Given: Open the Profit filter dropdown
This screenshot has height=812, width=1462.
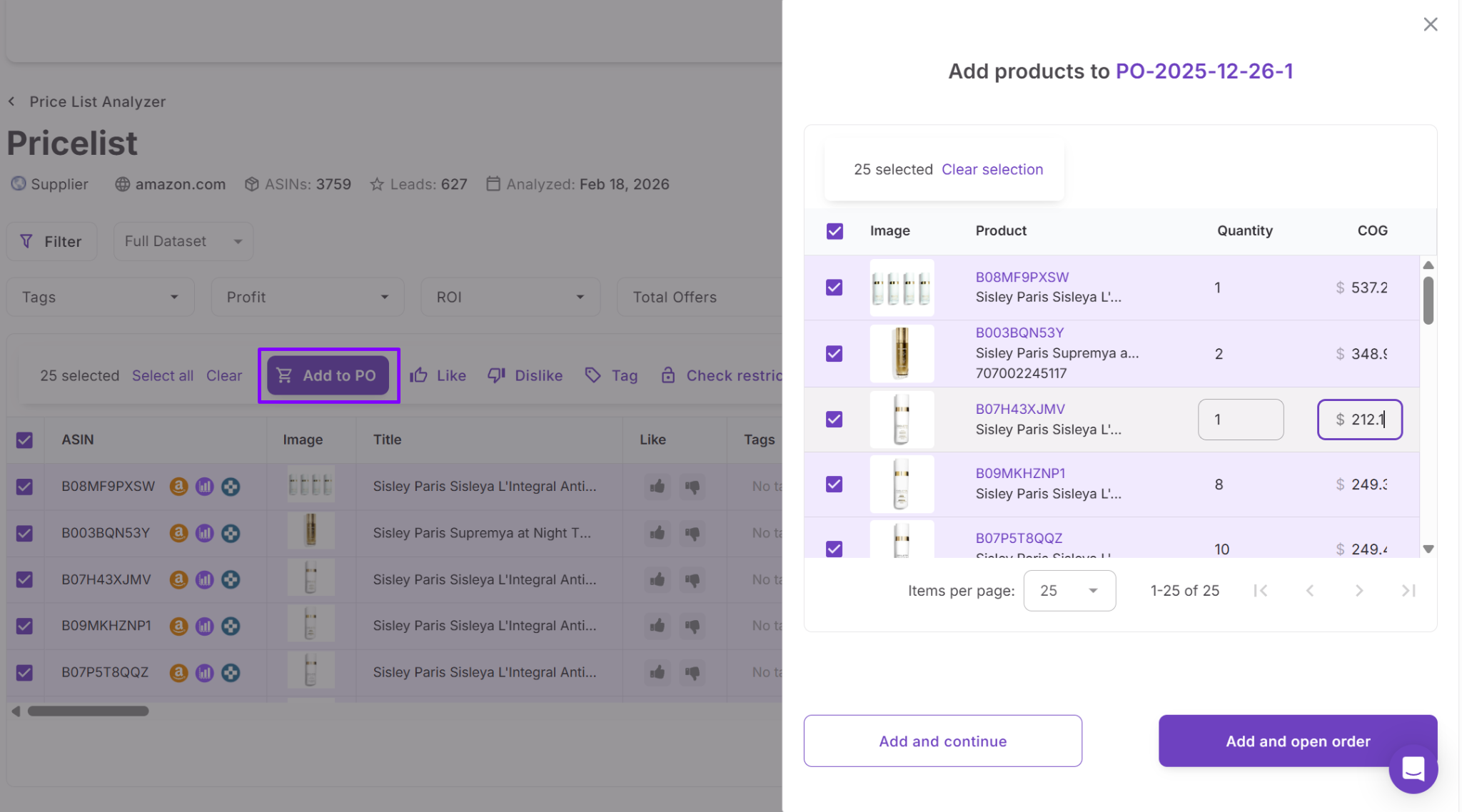Looking at the screenshot, I should point(307,297).
